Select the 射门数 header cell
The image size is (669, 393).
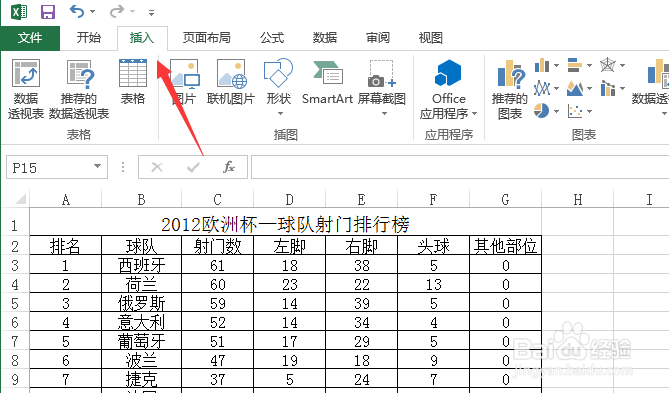218,246
